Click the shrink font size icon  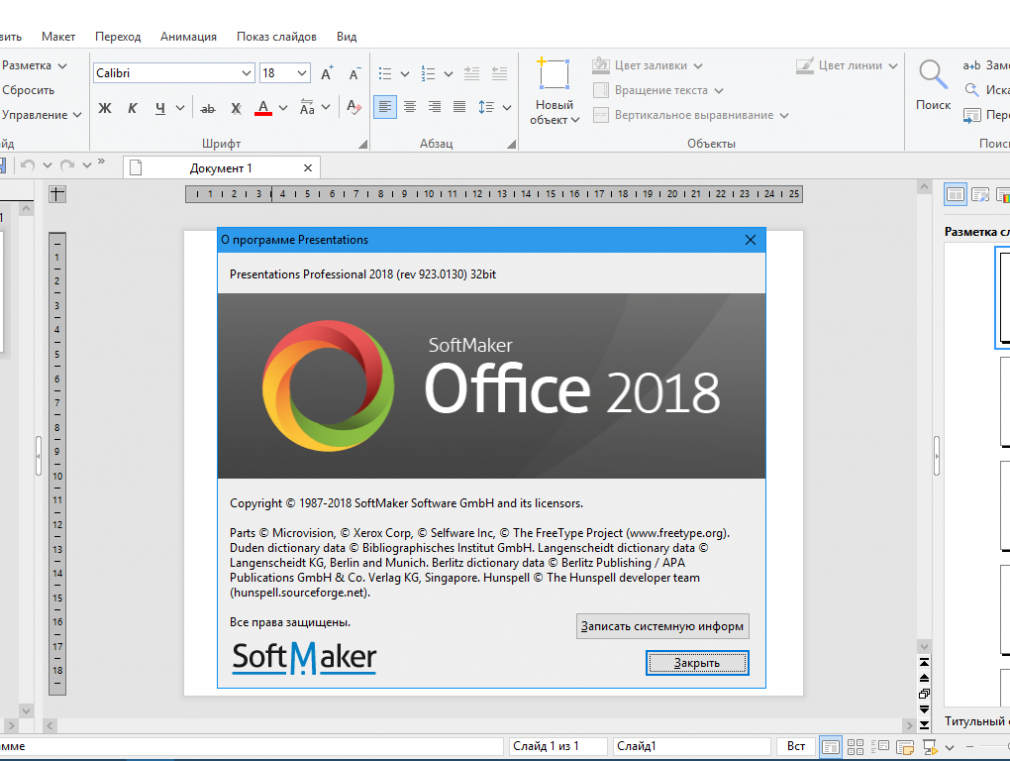tap(354, 73)
